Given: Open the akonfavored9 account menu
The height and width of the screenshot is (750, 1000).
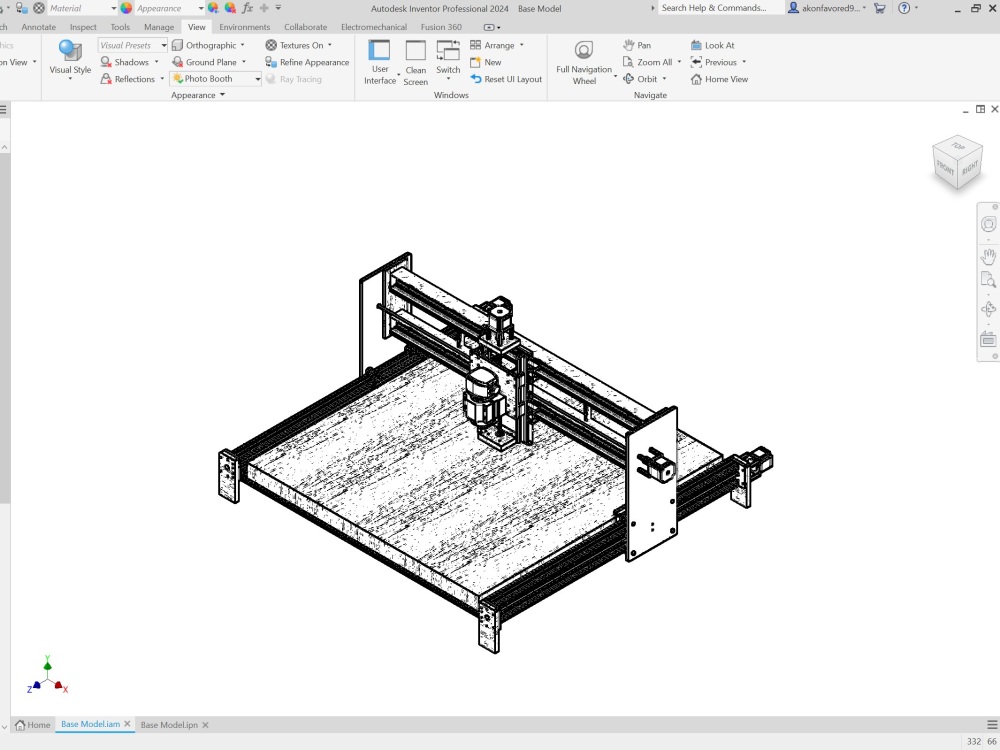Looking at the screenshot, I should click(x=827, y=8).
